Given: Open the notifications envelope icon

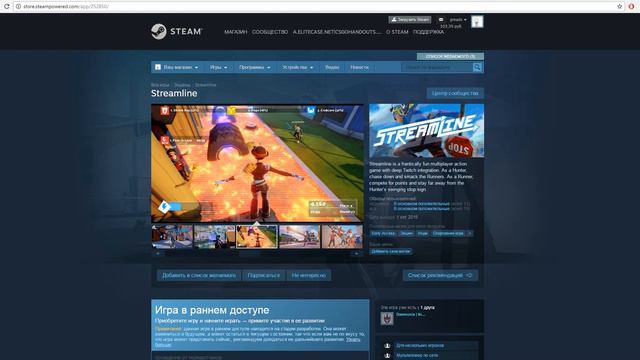Looking at the screenshot, I should (441, 20).
